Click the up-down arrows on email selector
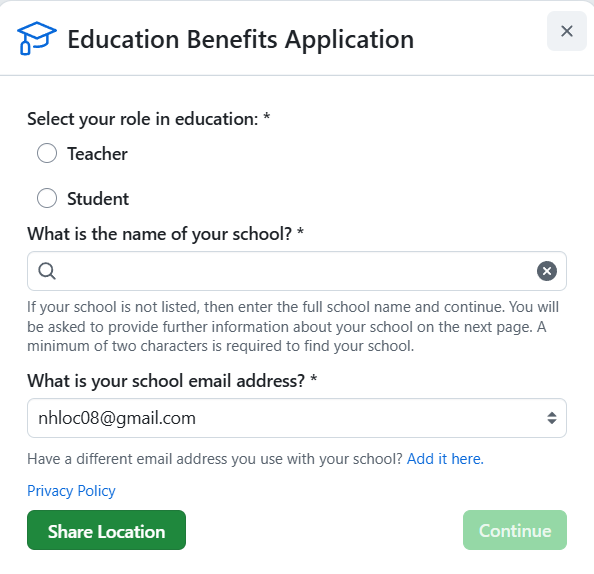 coord(552,418)
